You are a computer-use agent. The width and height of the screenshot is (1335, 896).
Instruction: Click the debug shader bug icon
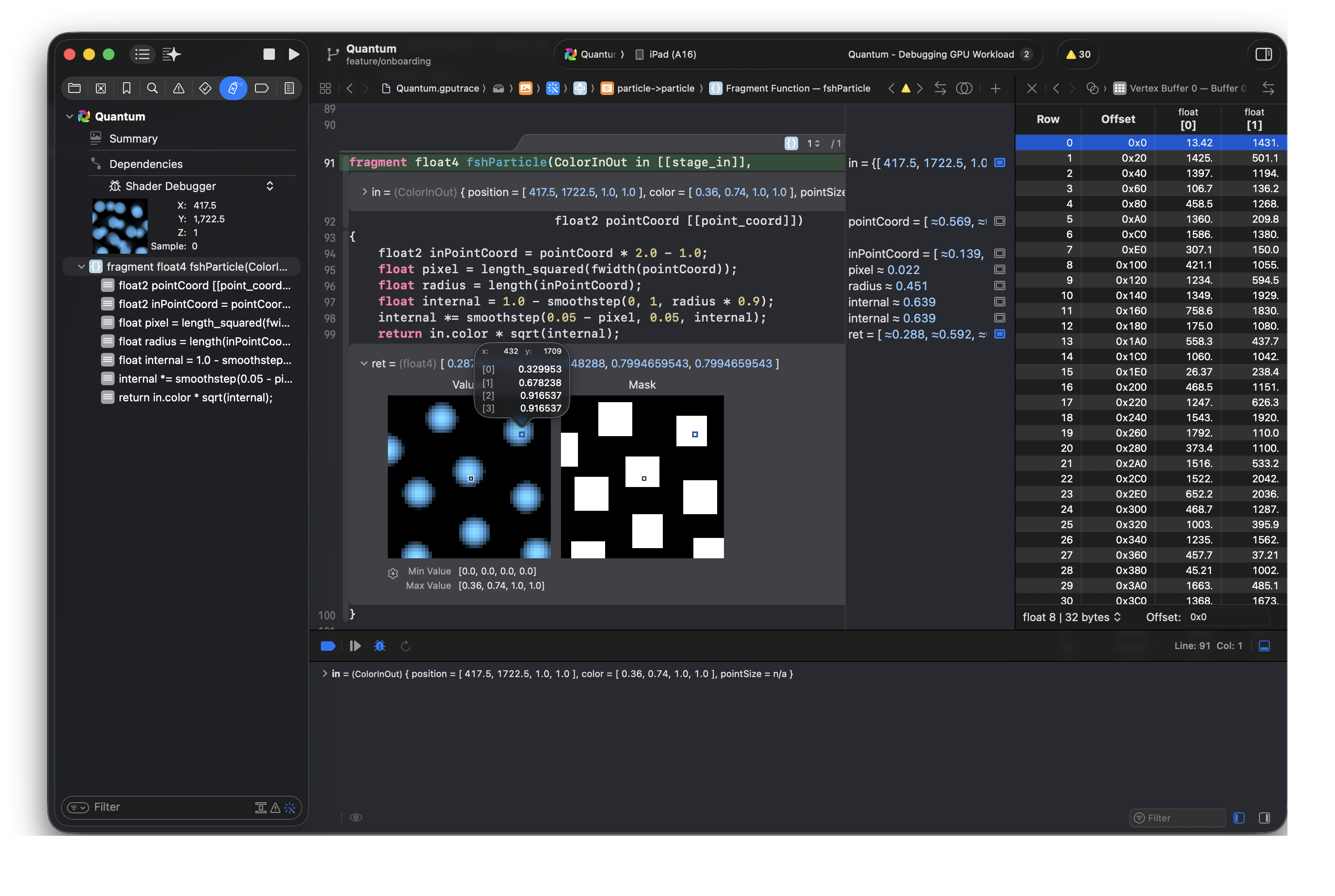point(379,646)
